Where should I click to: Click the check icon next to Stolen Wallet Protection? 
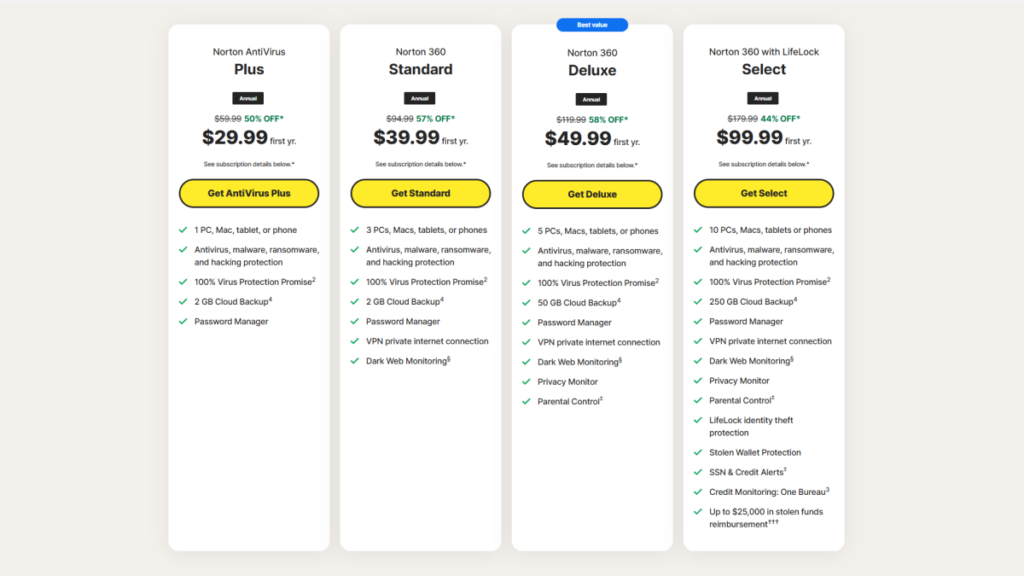[x=699, y=452]
